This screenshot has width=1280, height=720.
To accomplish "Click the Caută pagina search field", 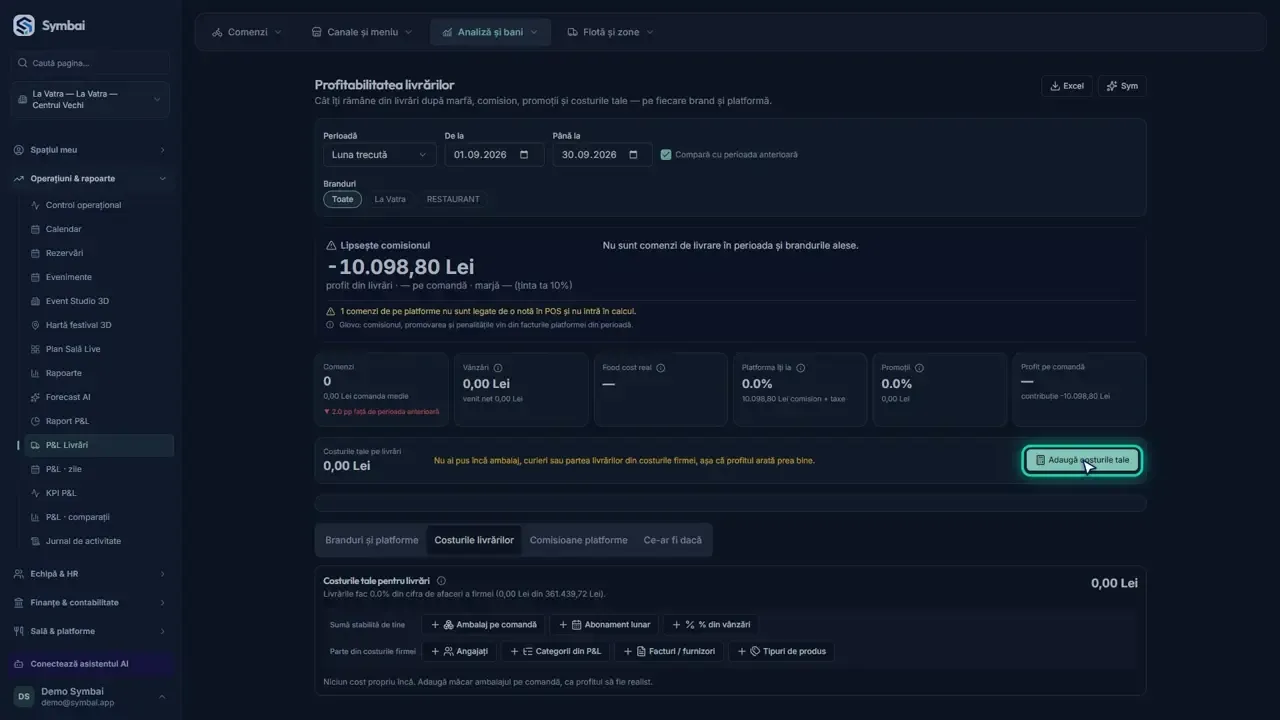I will pyautogui.click(x=90, y=63).
